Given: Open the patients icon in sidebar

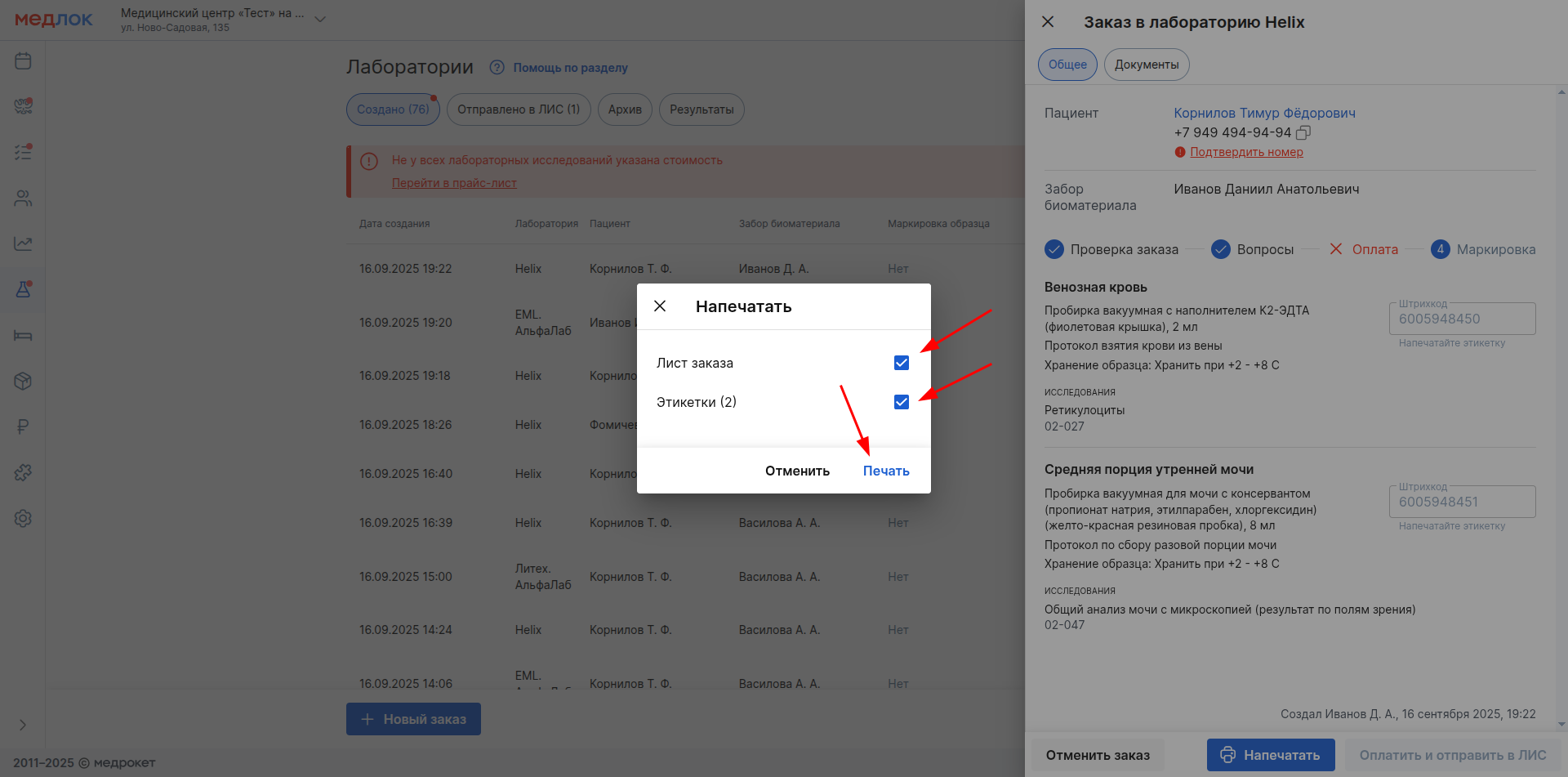Looking at the screenshot, I should pyautogui.click(x=23, y=199).
